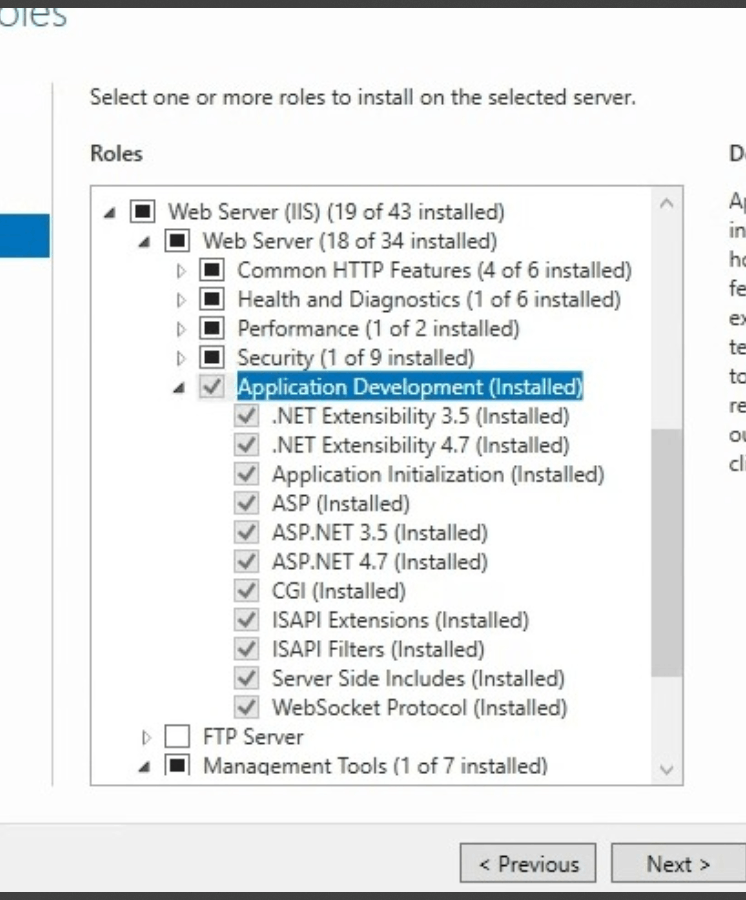Select 'Performance (1 of 2 installed)' row
Image resolution: width=746 pixels, height=900 pixels.
coord(379,329)
